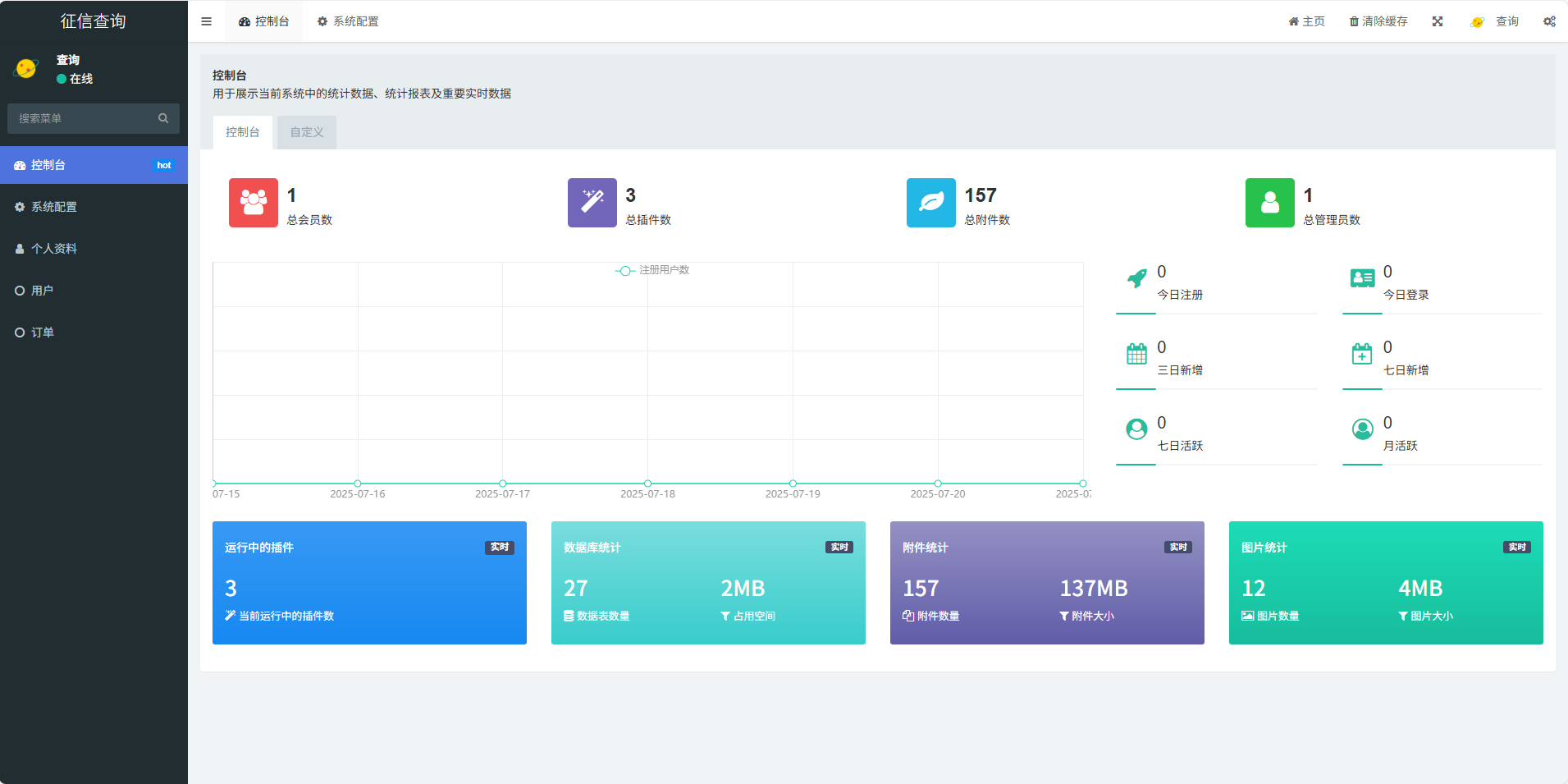Click the 实时 badge on 图片统计 card

coord(1517,547)
